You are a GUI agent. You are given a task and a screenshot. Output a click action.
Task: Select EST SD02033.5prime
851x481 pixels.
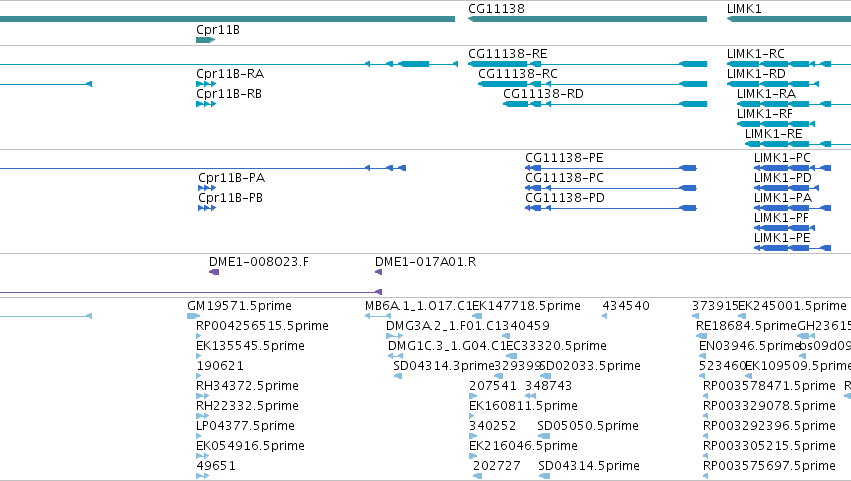pos(590,366)
